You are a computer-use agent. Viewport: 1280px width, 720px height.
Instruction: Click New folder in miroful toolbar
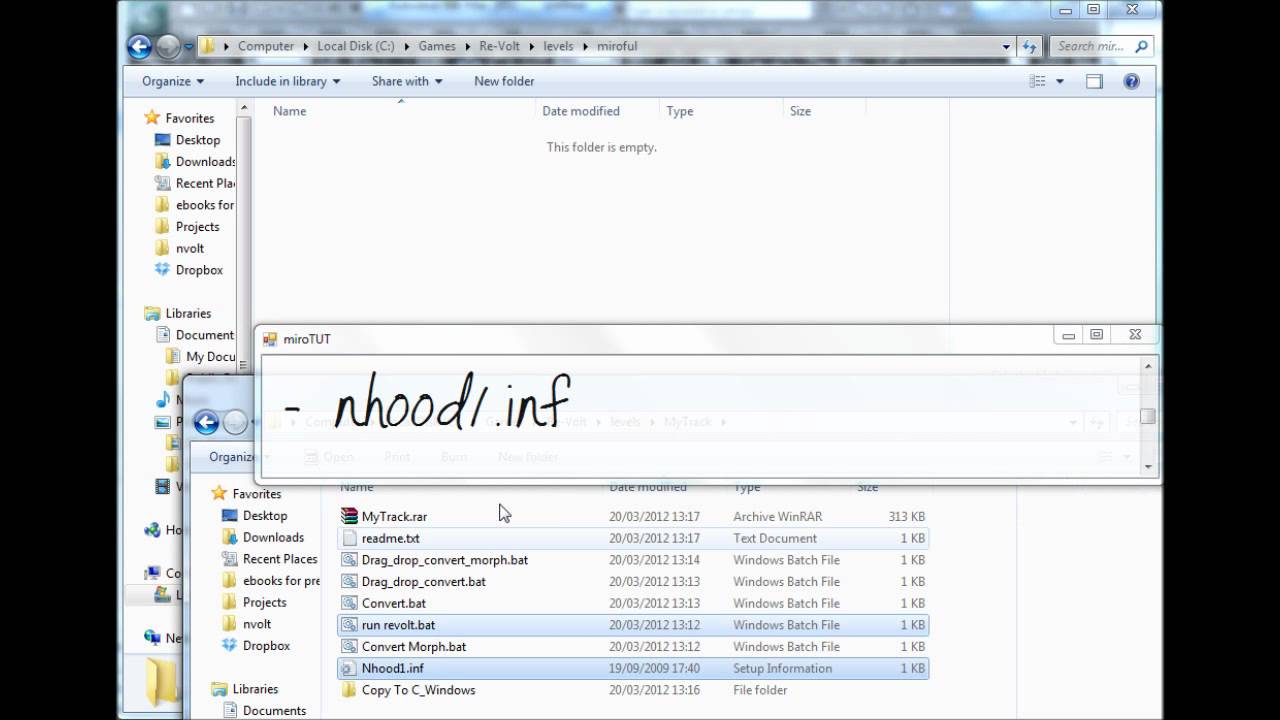504,81
